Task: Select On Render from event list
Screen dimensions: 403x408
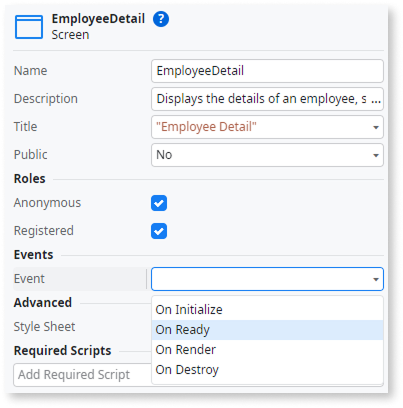Action: coord(267,350)
